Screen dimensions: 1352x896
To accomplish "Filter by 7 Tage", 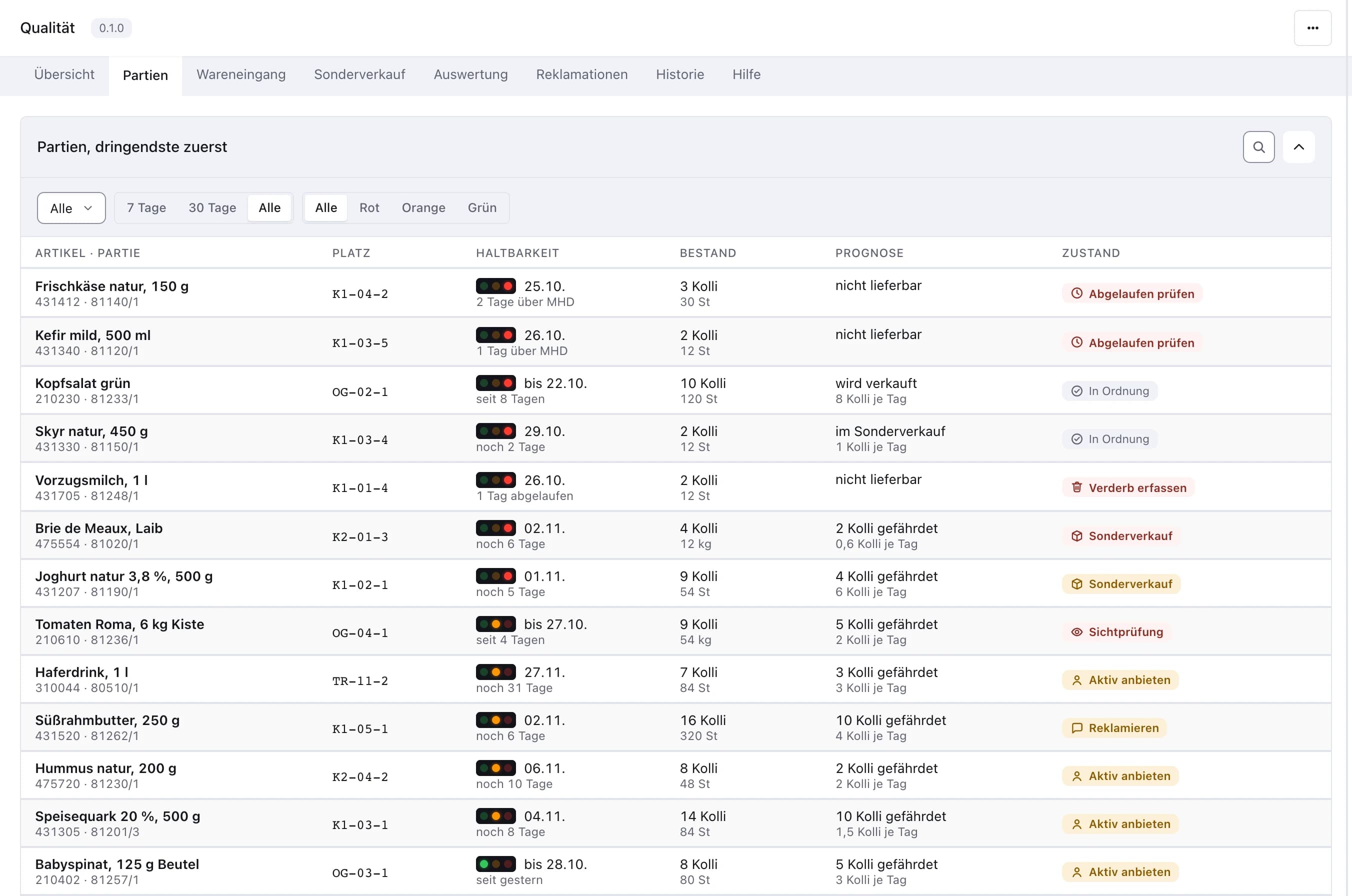I will (146, 207).
